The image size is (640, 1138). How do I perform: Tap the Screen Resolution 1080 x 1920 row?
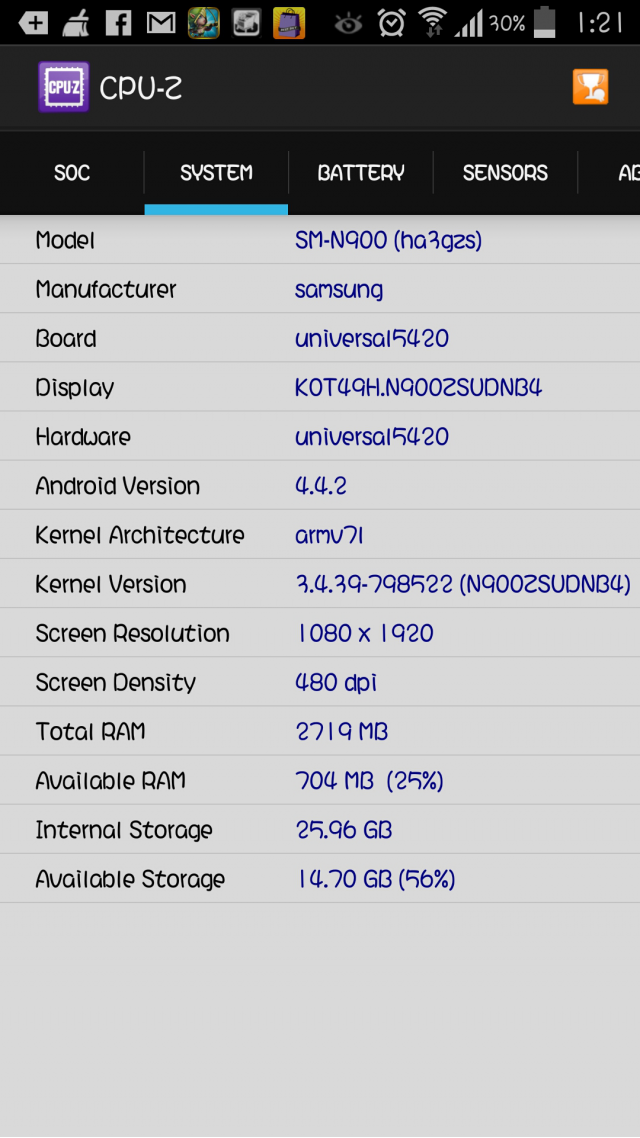click(x=320, y=633)
